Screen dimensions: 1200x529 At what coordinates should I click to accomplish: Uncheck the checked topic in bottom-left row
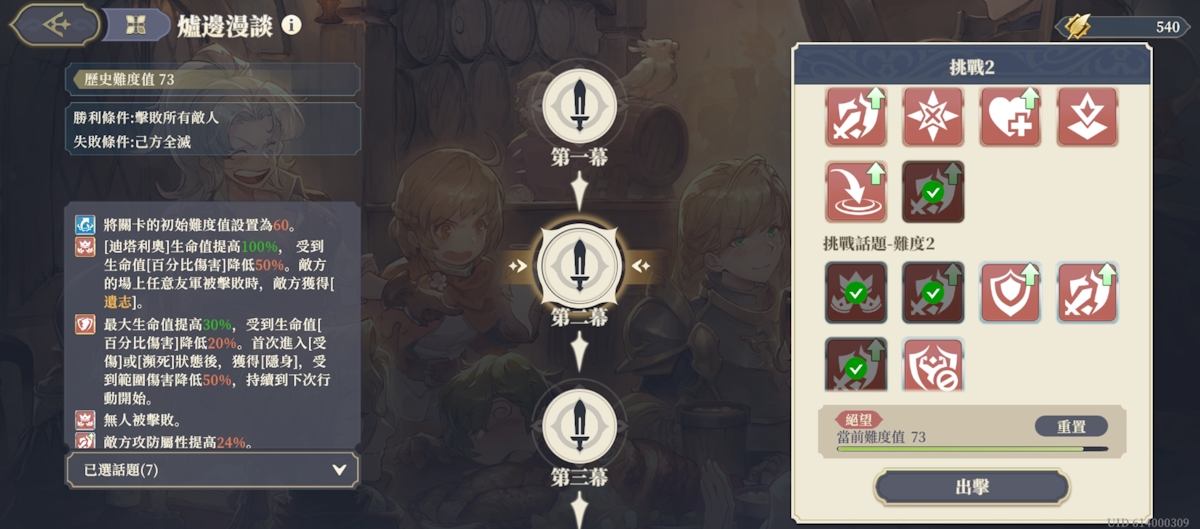[x=857, y=364]
